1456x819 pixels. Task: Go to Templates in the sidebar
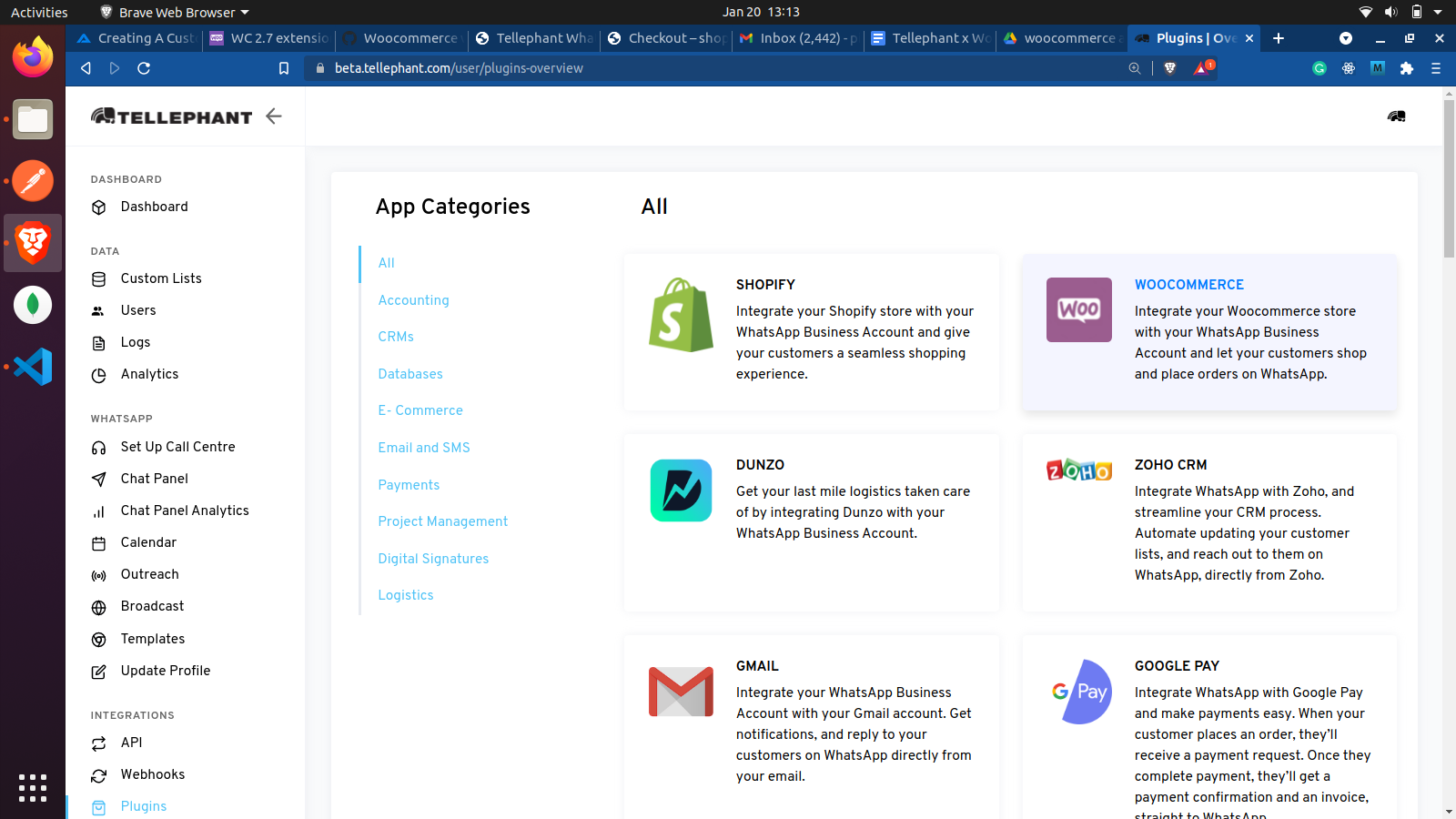153,639
